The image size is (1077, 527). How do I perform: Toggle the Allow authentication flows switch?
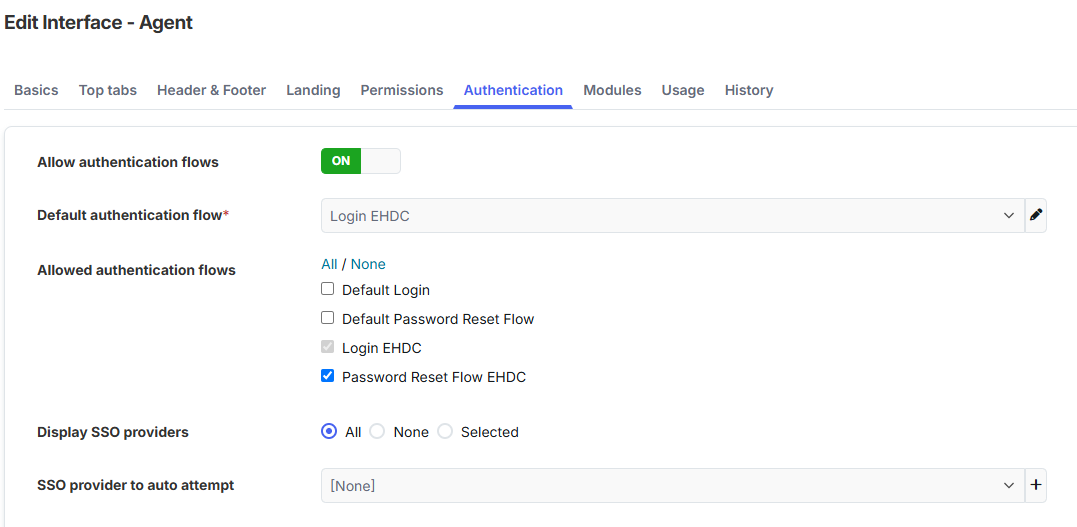point(361,161)
